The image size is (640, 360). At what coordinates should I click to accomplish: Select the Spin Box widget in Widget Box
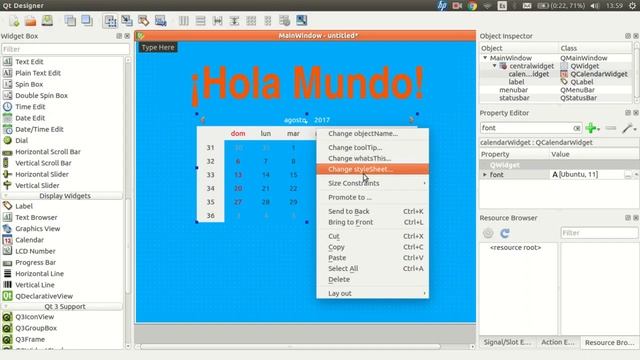[x=29, y=84]
